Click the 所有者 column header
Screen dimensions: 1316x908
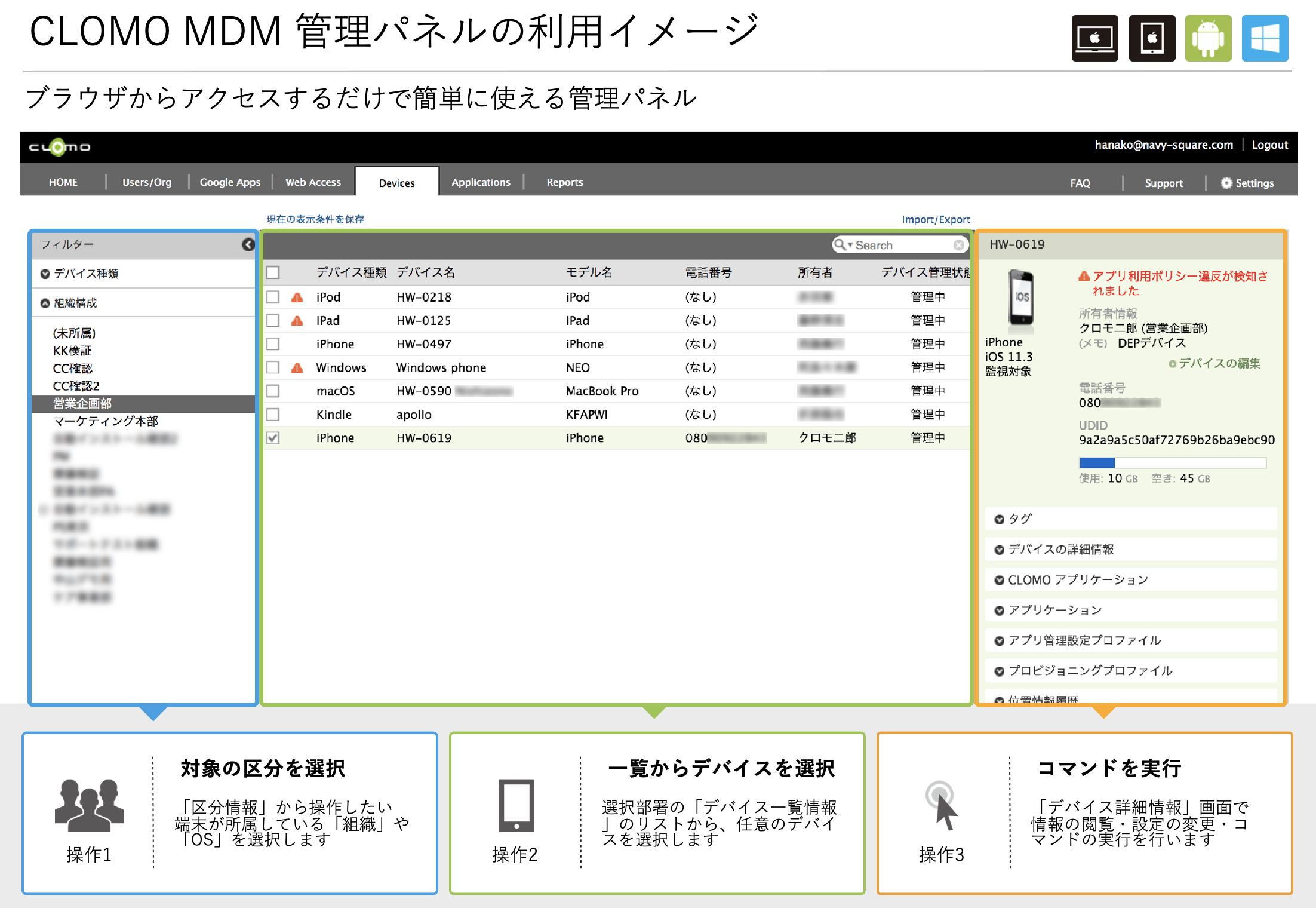coord(815,272)
